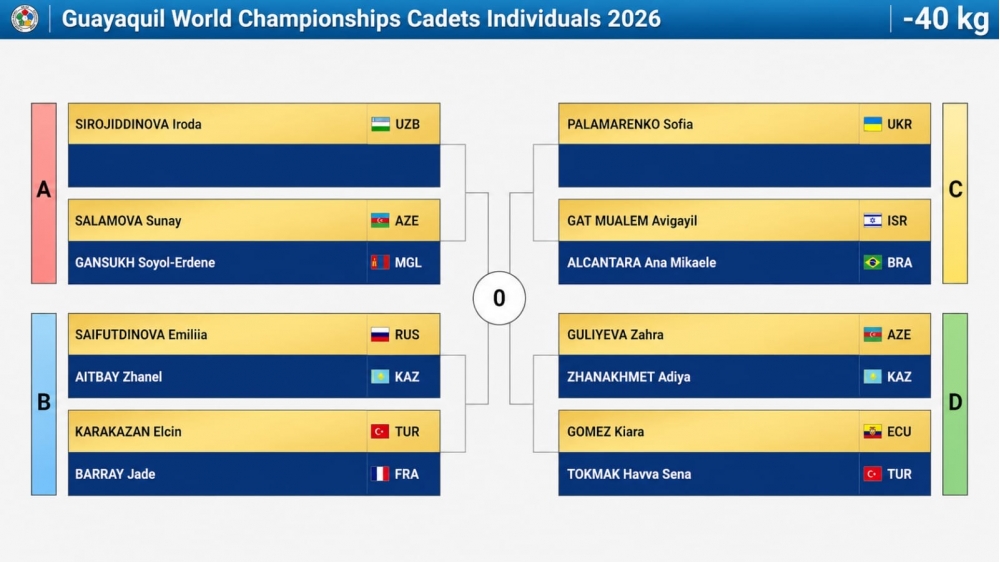1000x562 pixels.
Task: Click the -40 kg weight category label
Action: click(946, 18)
